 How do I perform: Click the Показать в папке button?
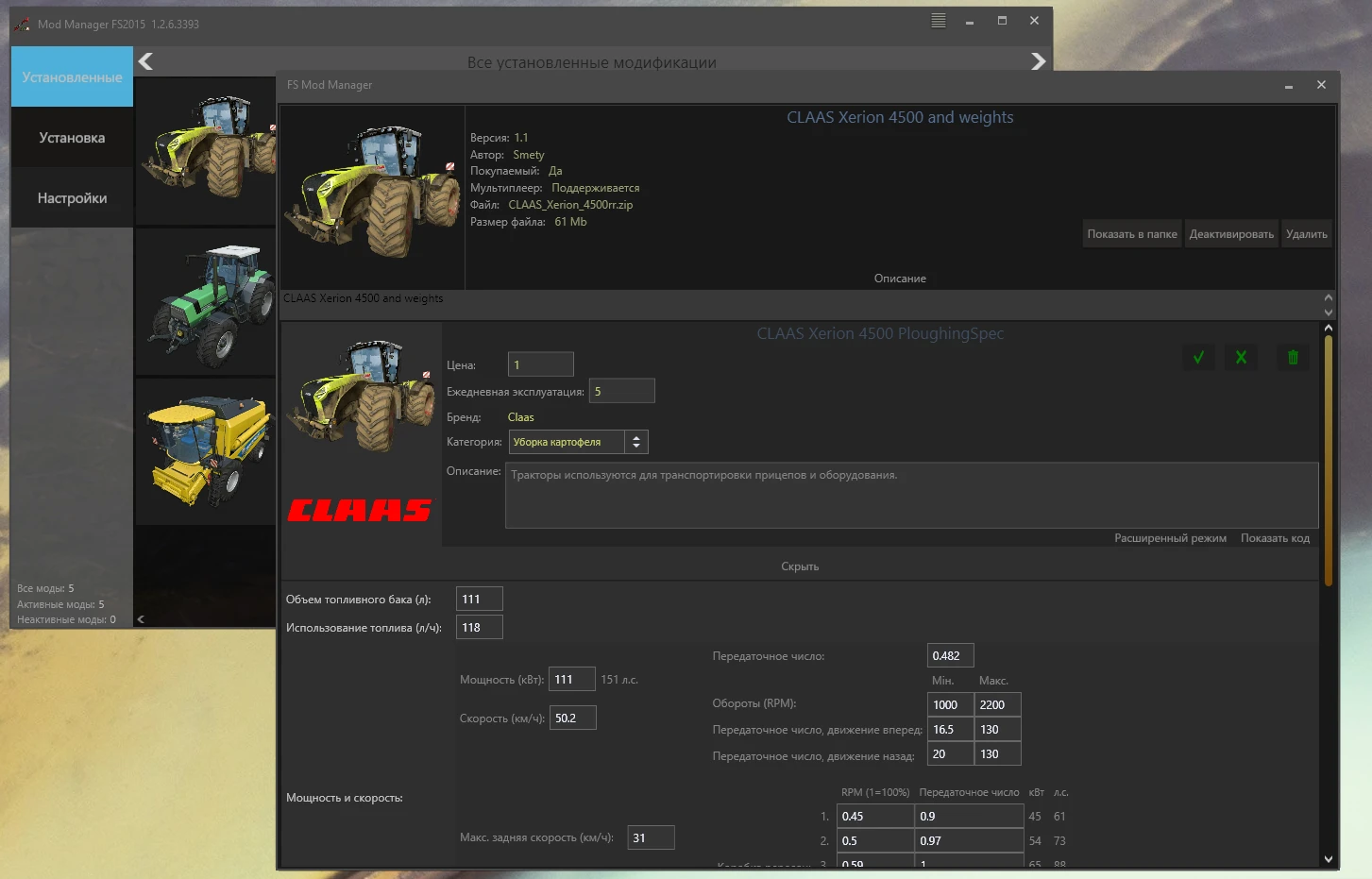click(x=1131, y=234)
